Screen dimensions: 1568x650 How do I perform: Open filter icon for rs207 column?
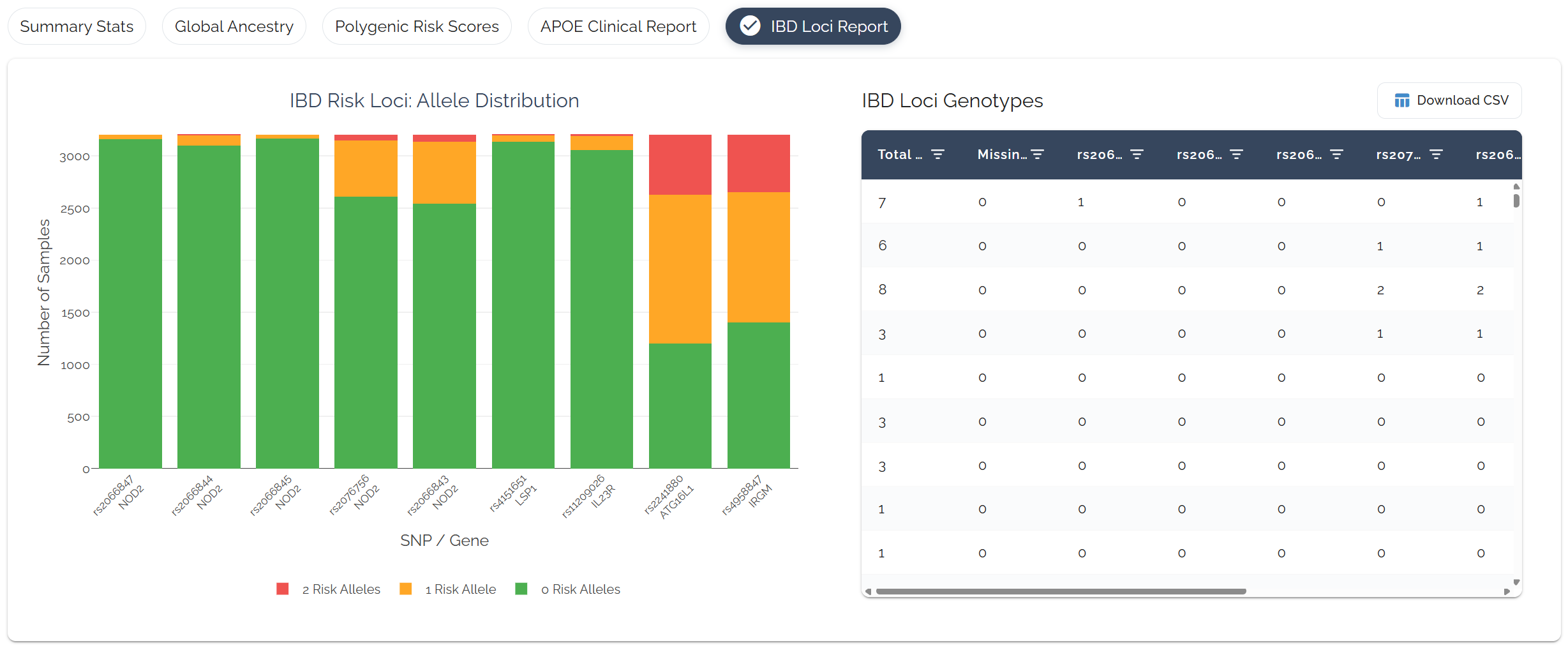tap(1436, 155)
